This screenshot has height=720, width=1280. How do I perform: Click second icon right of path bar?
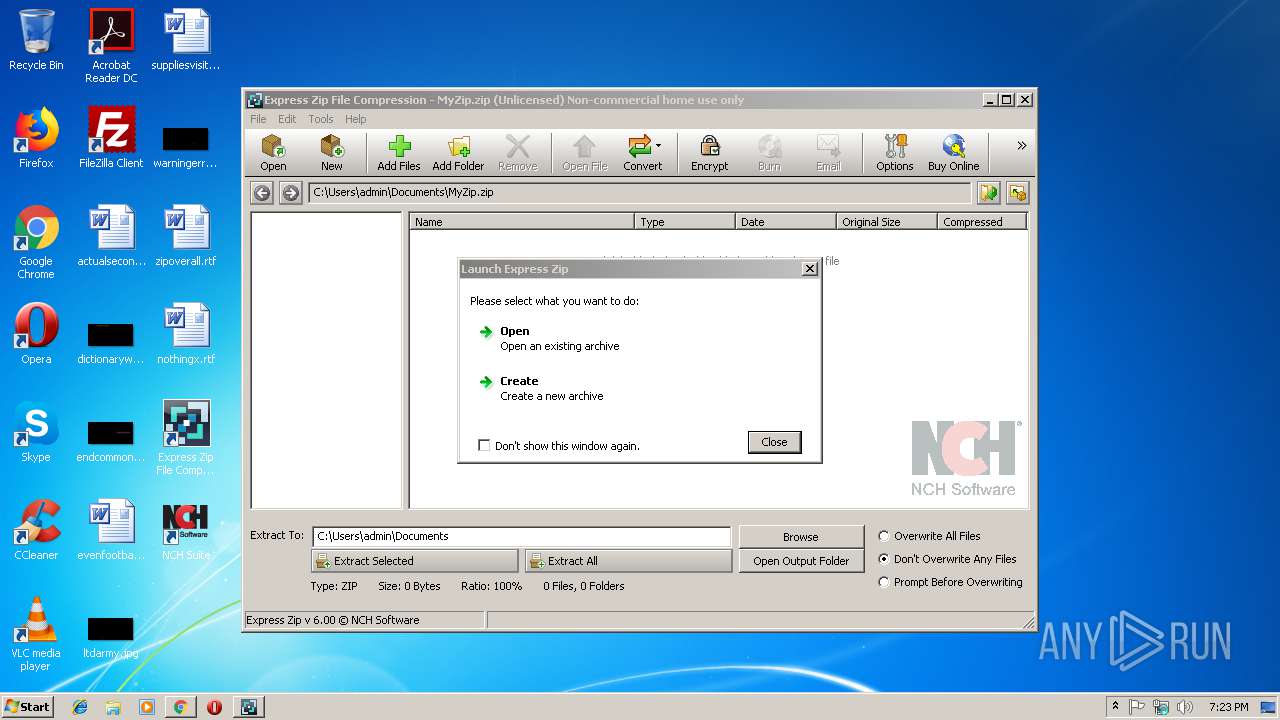coord(1017,193)
